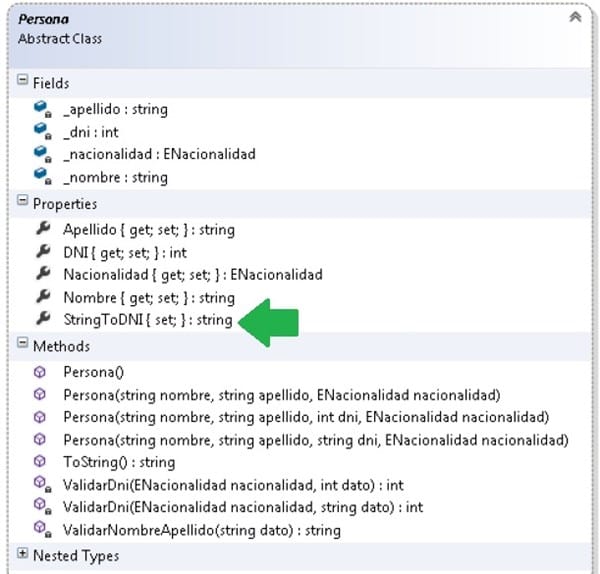Viewport: 600px width, 574px height.
Task: Select the Nombre { get; set; } property
Action: coord(148,297)
